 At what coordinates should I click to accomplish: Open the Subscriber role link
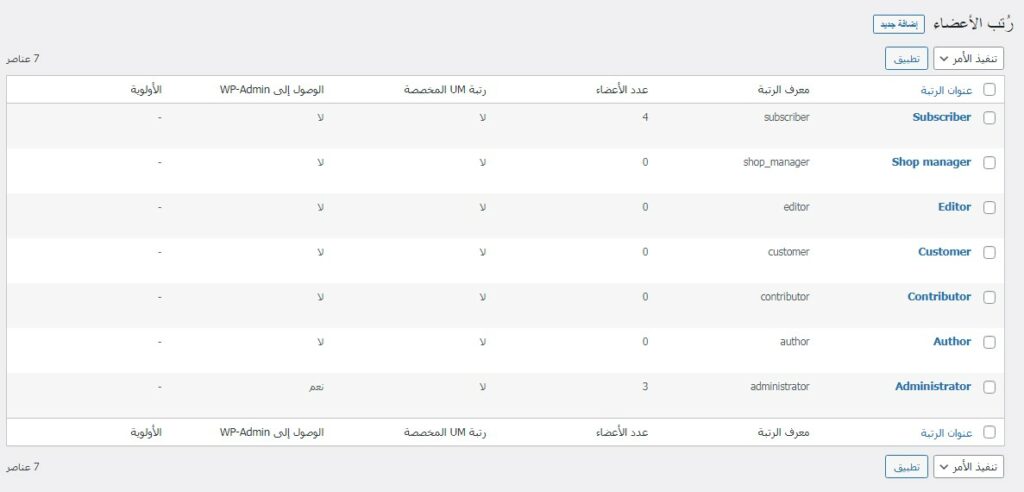pyautogui.click(x=941, y=117)
